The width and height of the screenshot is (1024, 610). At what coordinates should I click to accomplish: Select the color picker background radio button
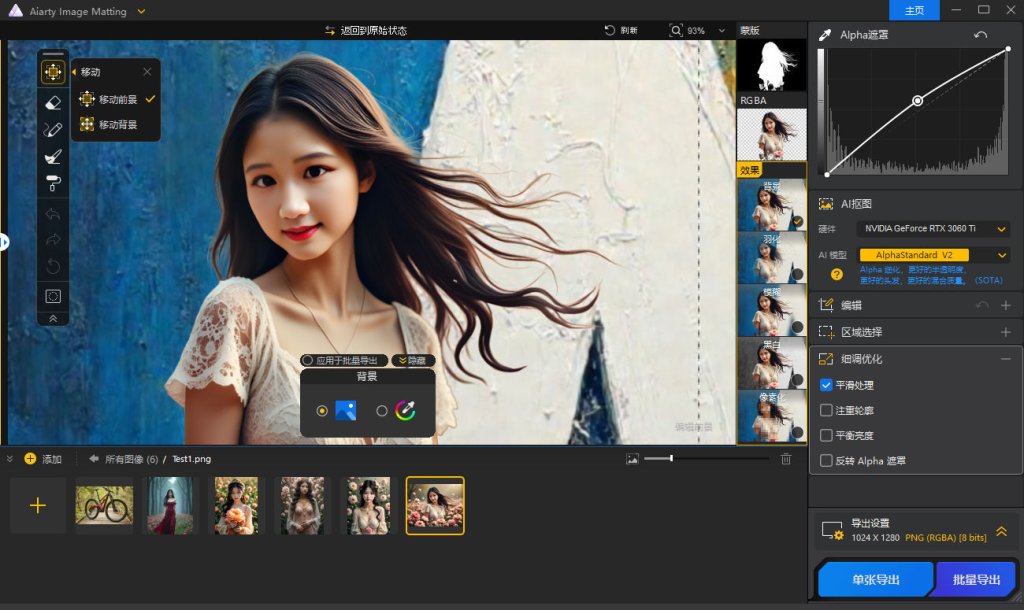click(x=382, y=410)
